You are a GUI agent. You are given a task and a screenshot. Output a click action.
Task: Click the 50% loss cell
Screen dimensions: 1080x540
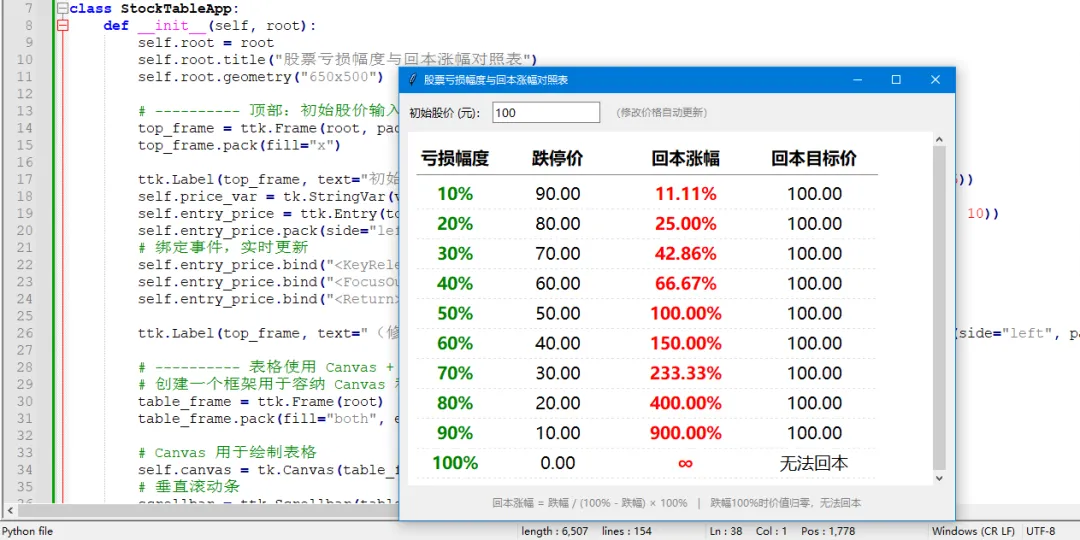455,313
